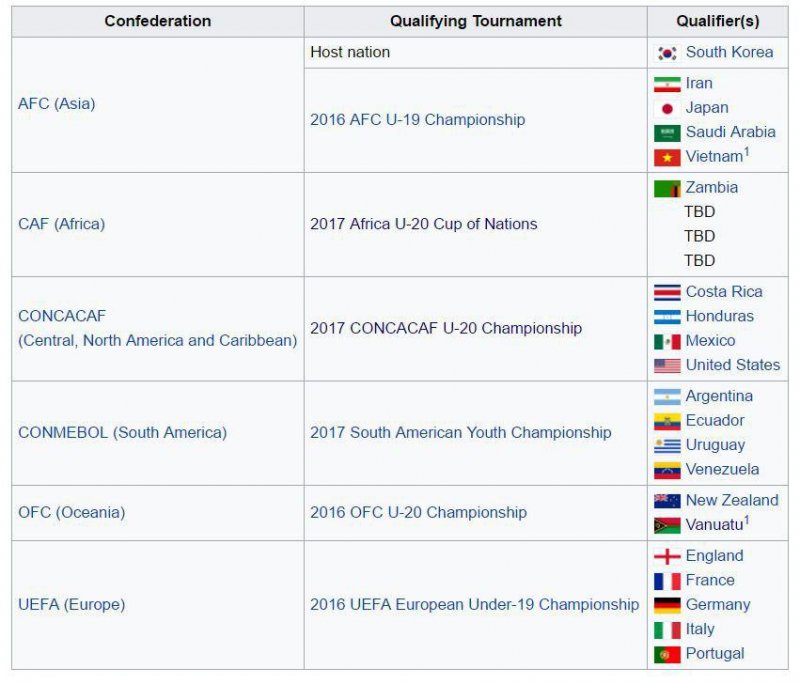Click the Portugal flag icon
This screenshot has height=684, width=800.
coord(667,654)
